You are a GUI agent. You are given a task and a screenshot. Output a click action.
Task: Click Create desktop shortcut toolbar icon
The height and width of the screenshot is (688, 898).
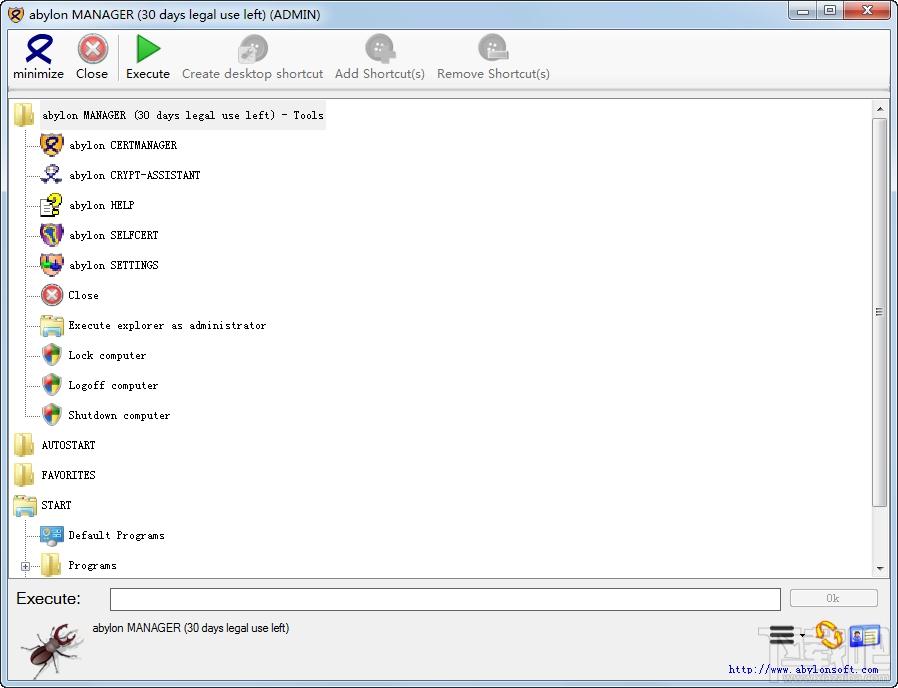[253, 49]
